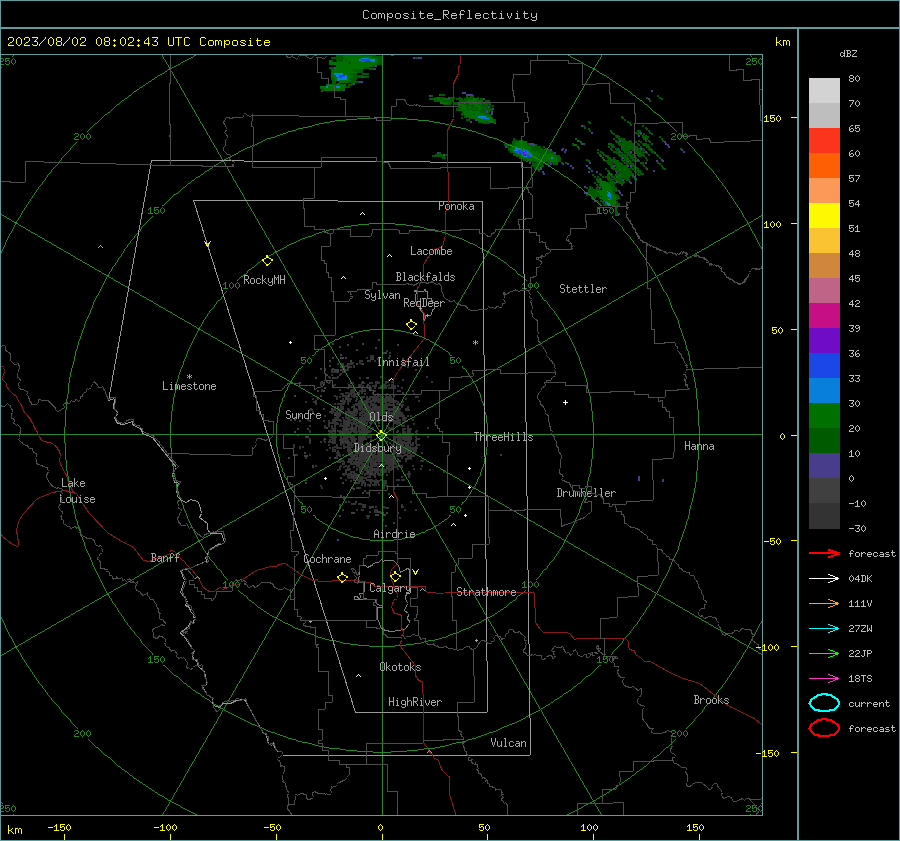Click the HighRiver city label

(x=415, y=702)
